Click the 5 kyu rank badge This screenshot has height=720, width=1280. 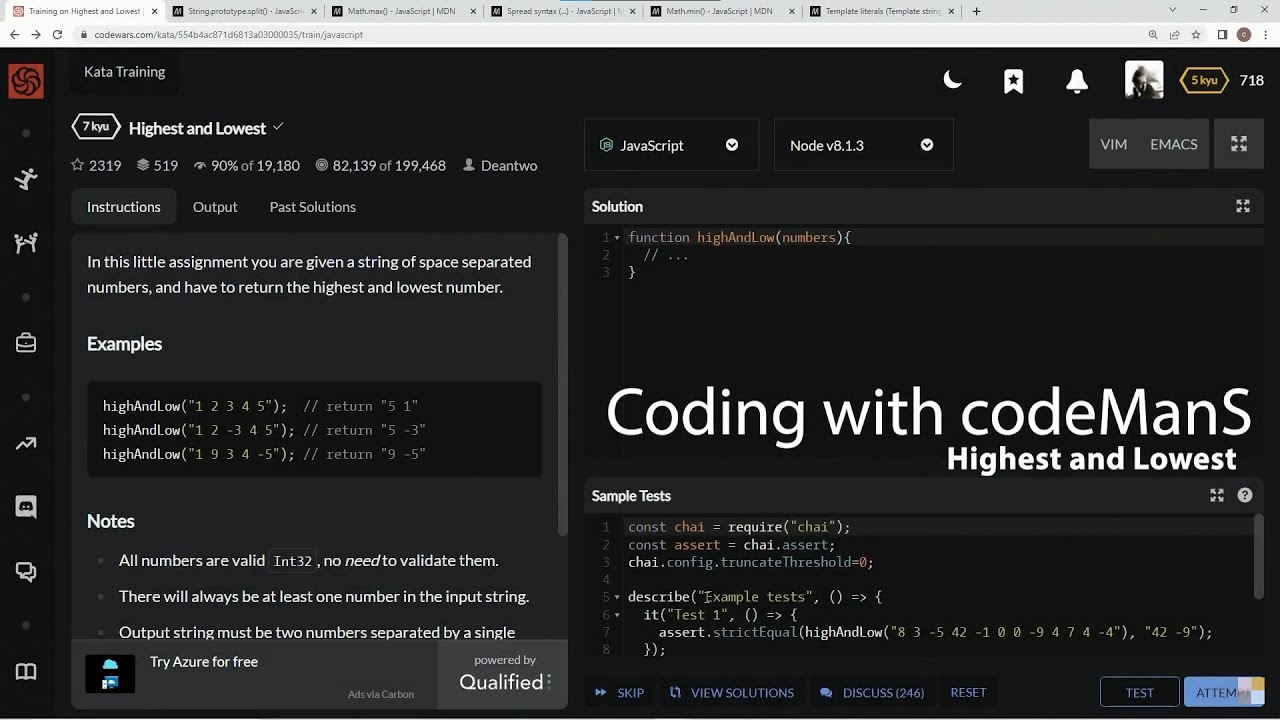pos(1204,80)
